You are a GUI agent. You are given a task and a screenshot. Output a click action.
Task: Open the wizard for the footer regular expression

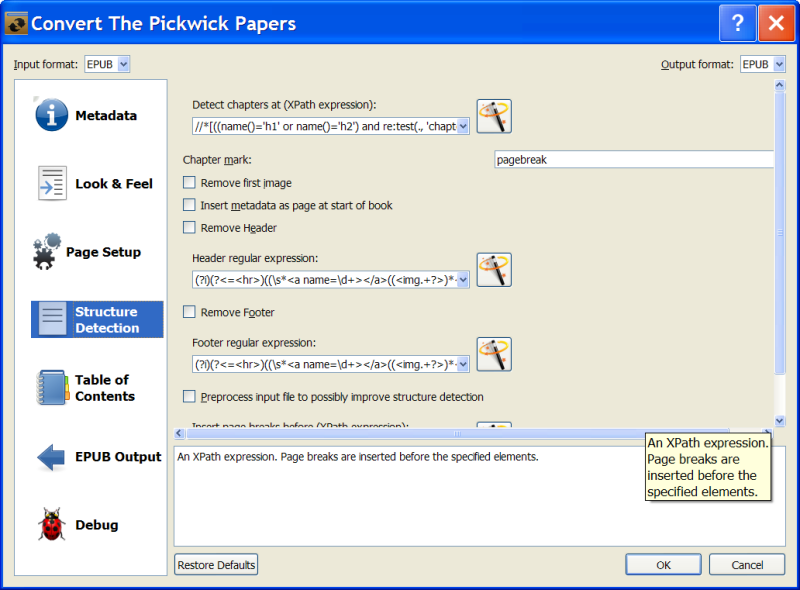pyautogui.click(x=494, y=354)
